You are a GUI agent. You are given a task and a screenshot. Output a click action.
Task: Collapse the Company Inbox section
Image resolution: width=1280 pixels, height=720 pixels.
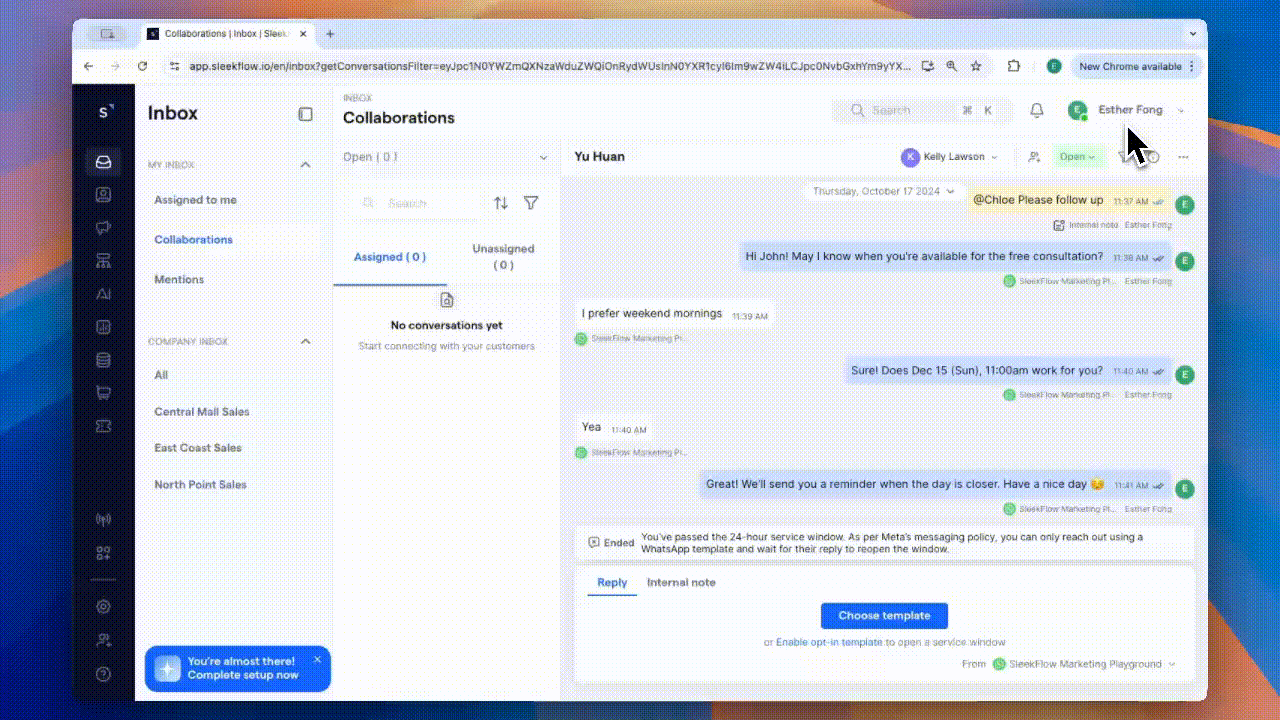tap(305, 342)
